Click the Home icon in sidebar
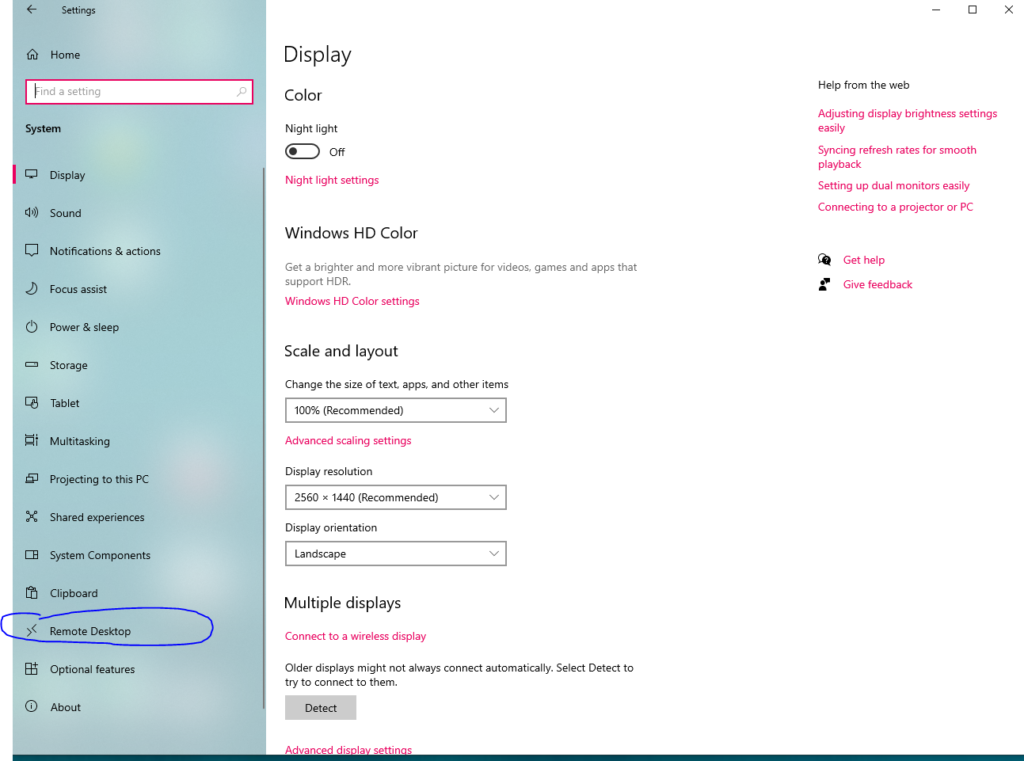 click(32, 55)
